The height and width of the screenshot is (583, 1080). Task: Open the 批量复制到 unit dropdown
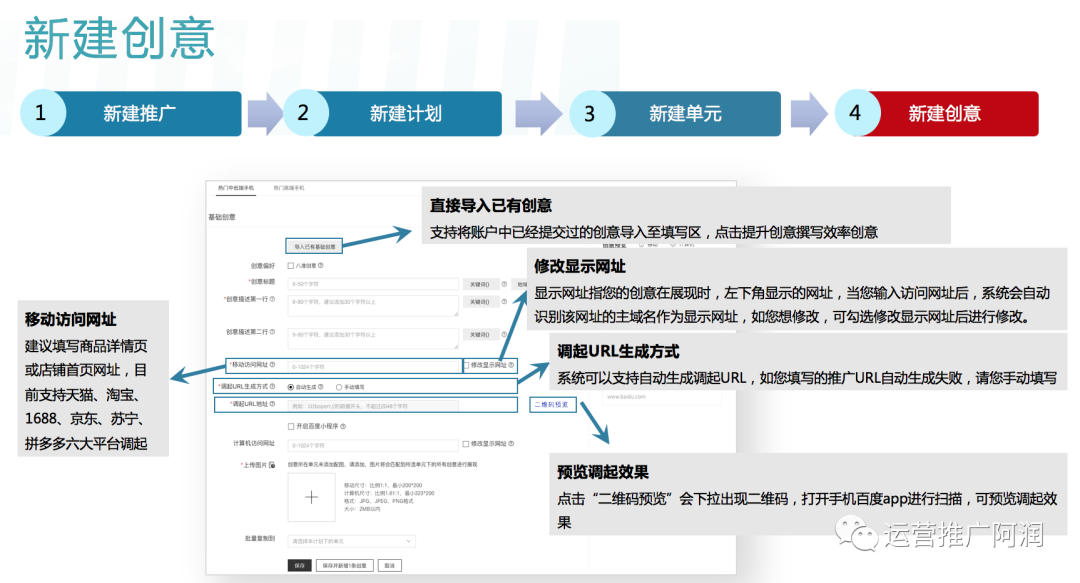351,541
